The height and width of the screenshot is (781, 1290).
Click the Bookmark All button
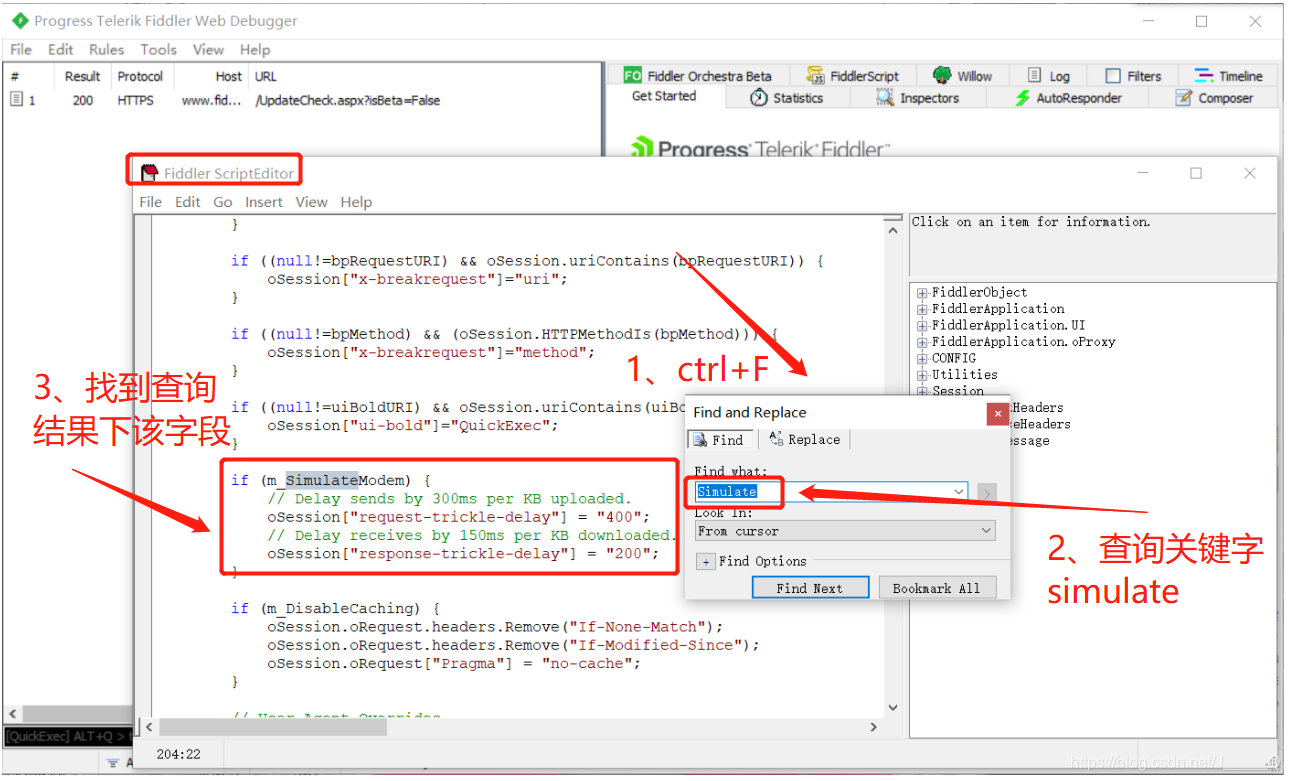[937, 588]
